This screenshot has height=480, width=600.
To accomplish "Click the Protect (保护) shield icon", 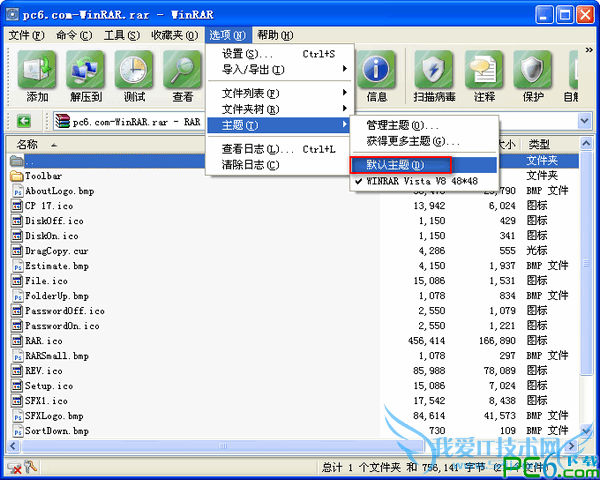I will pyautogui.click(x=532, y=69).
